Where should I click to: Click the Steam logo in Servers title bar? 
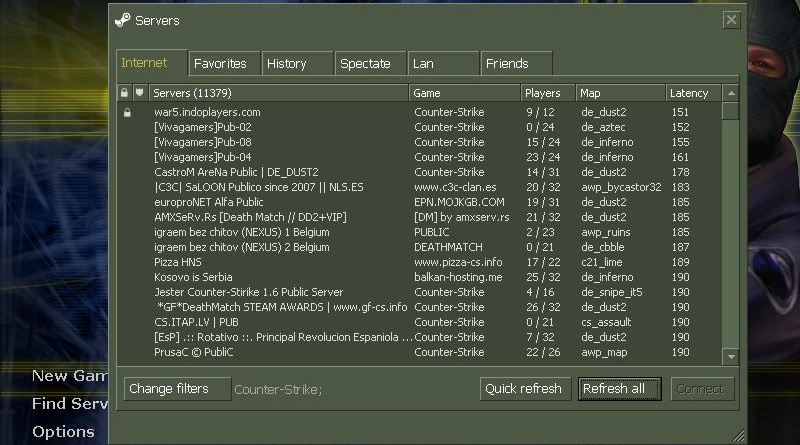coord(122,19)
